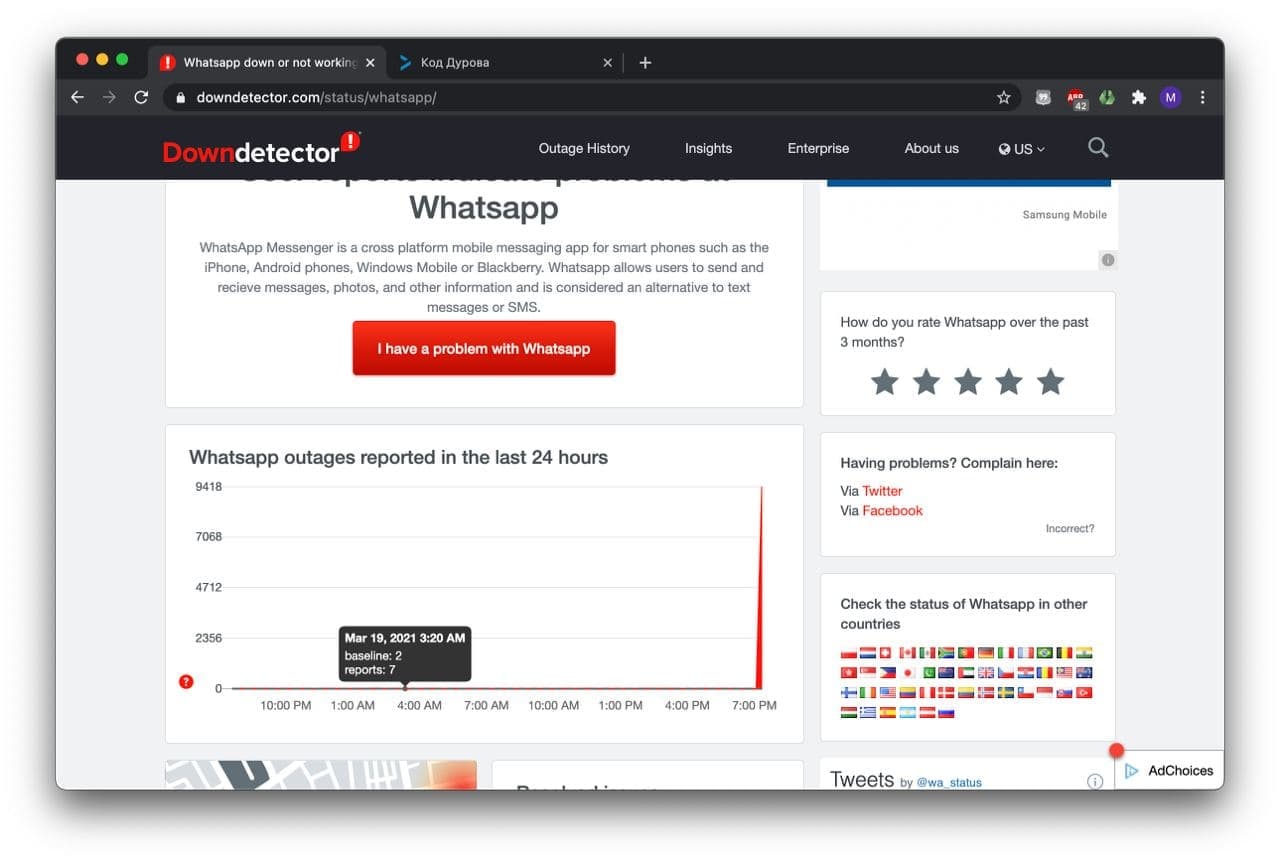Bookmark this page with the star icon
The height and width of the screenshot is (863, 1280).
(x=1004, y=97)
